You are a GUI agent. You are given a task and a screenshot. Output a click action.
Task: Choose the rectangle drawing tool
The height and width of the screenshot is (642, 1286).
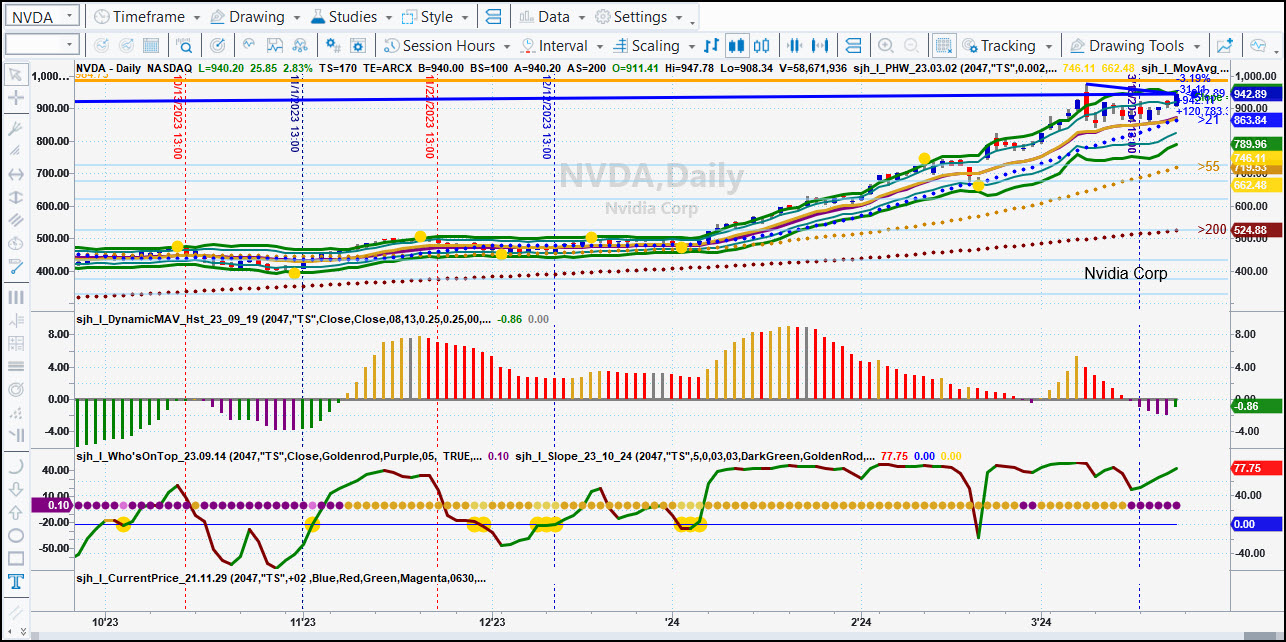tap(16, 559)
